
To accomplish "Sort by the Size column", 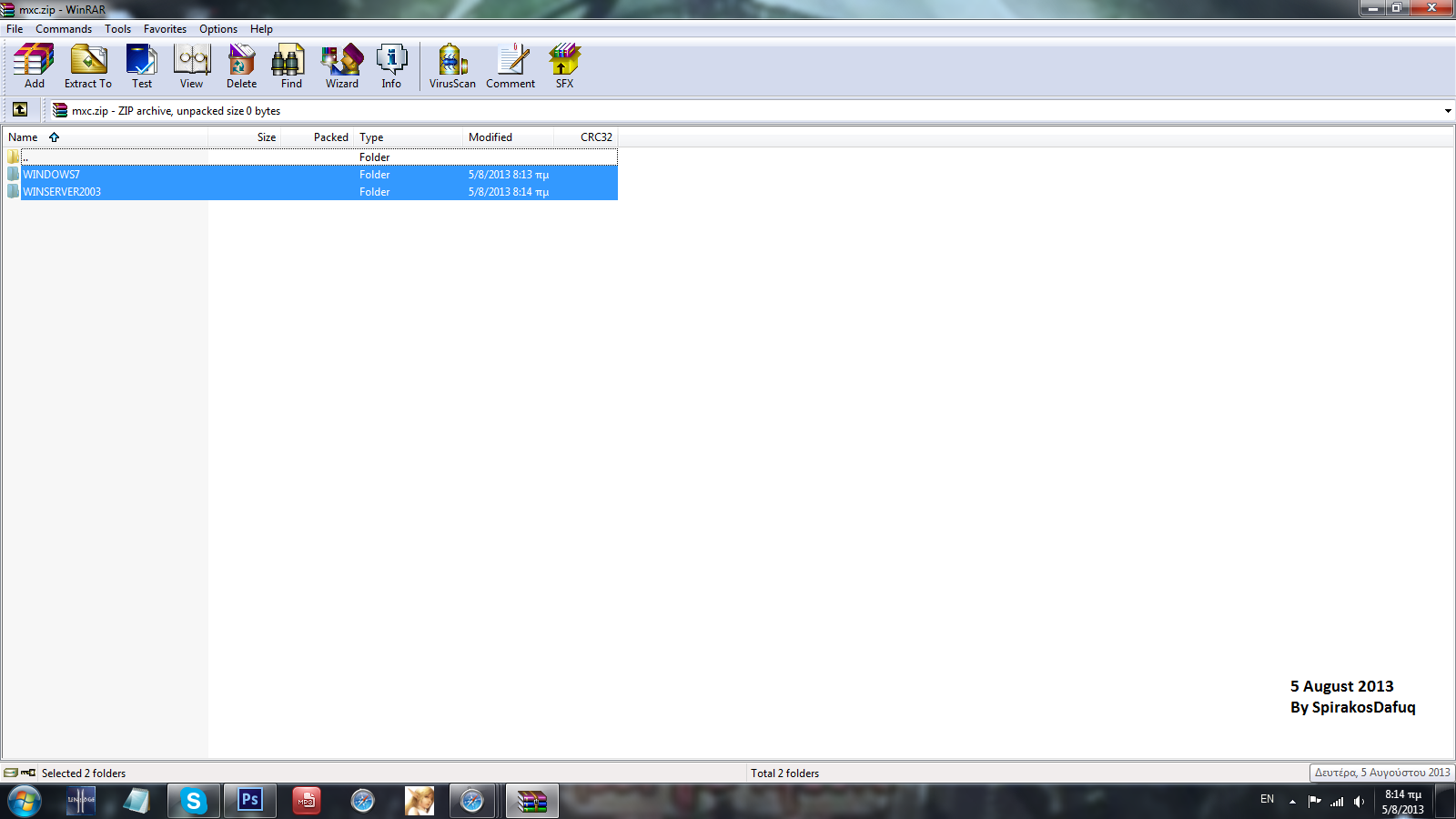I will 245,137.
